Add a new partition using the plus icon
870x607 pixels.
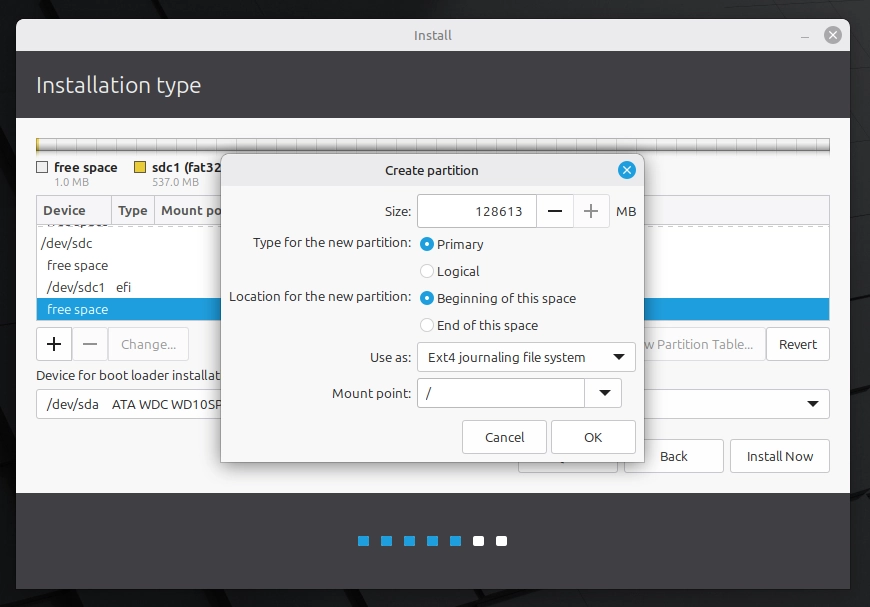tap(53, 343)
